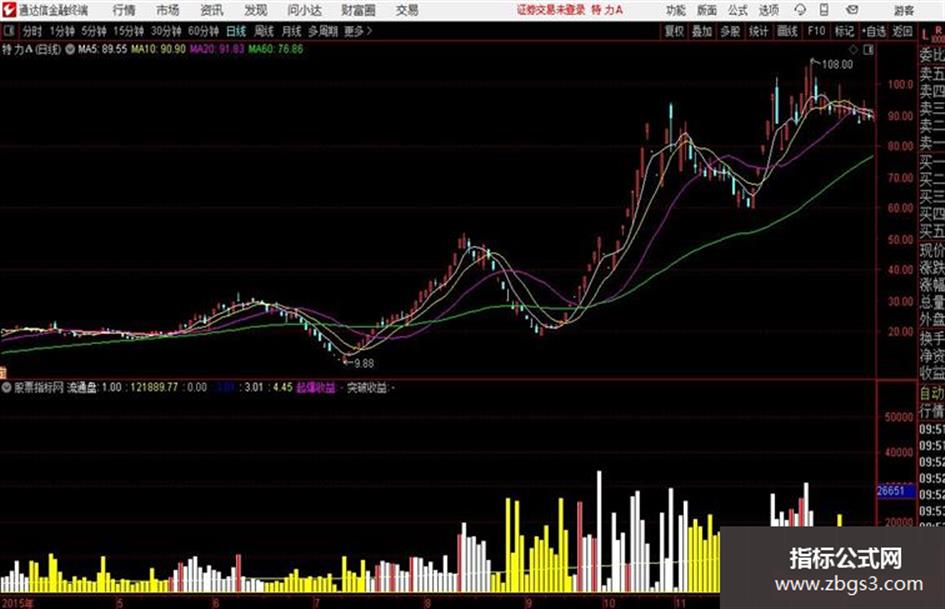Screen dimensions: 945x609
Task: Select the 月线 monthly period tab
Action: (x=291, y=31)
